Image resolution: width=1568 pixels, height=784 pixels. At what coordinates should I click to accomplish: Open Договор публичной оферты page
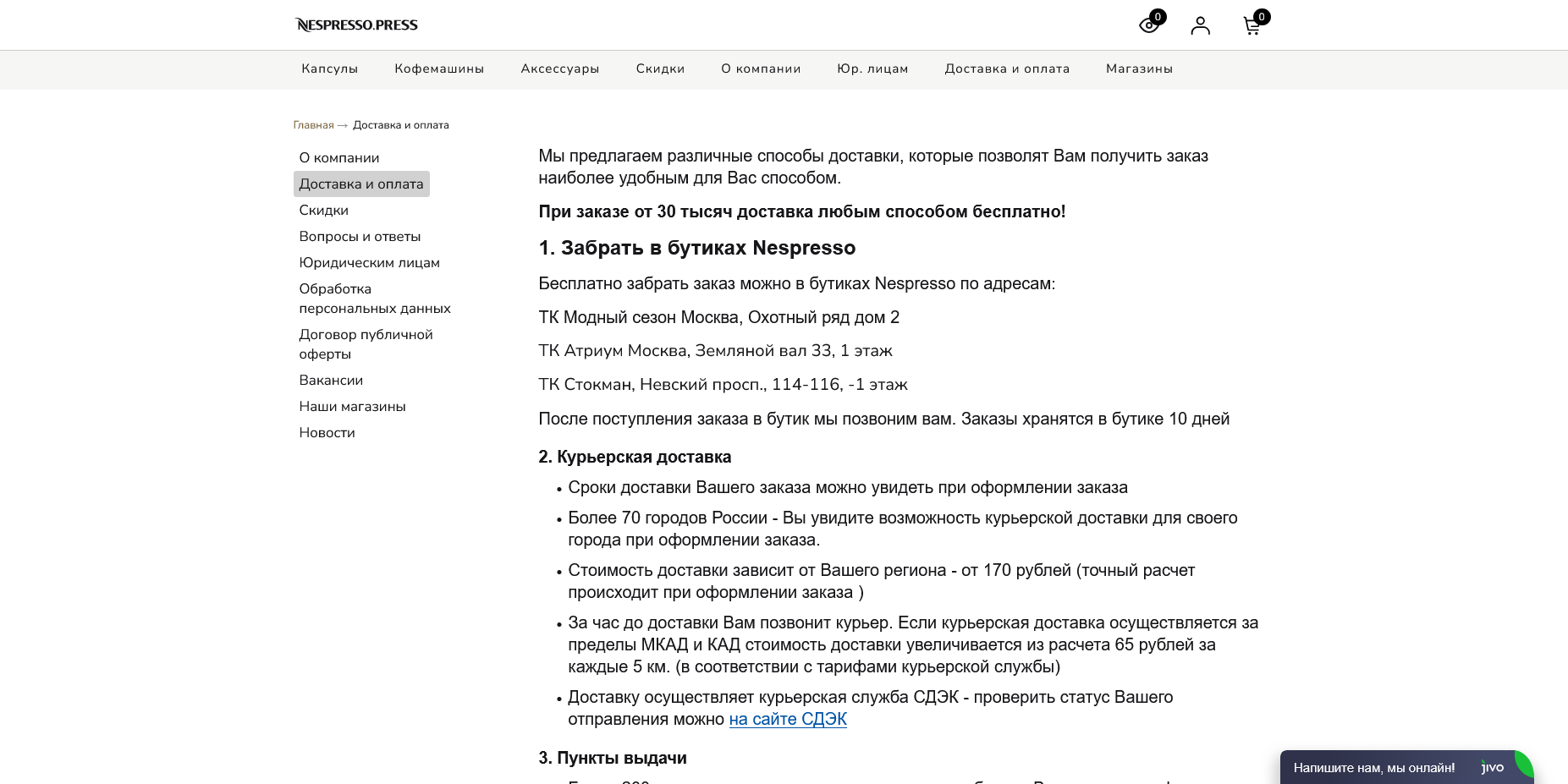coord(366,344)
